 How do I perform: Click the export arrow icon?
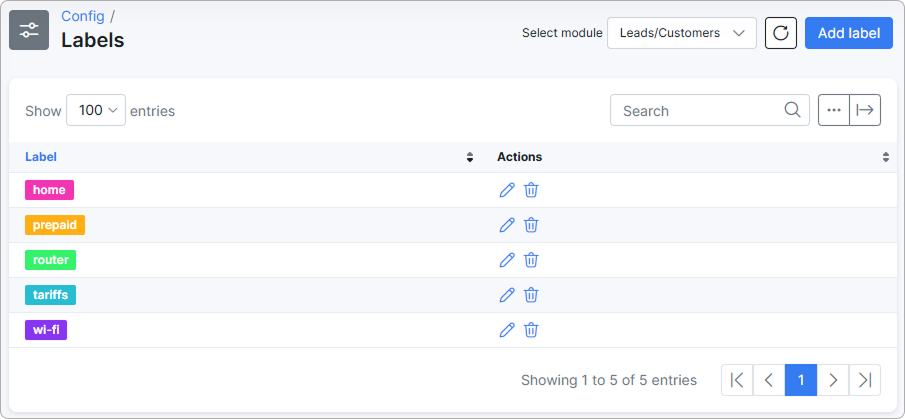pos(865,110)
